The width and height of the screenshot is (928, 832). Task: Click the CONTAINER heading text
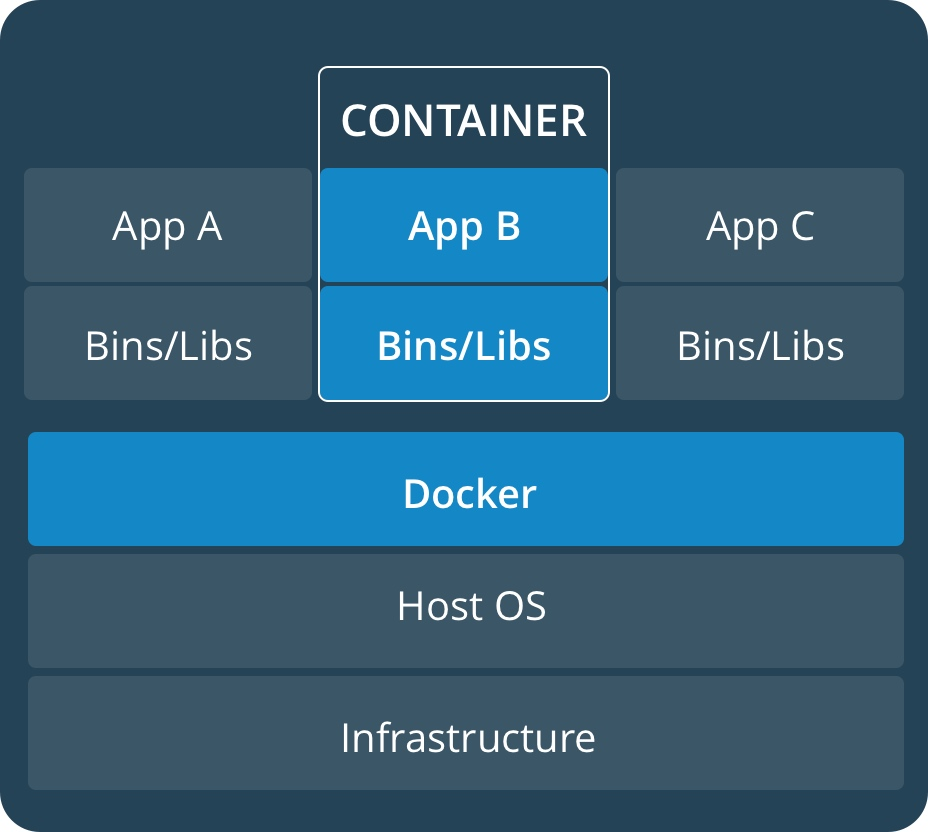(464, 121)
